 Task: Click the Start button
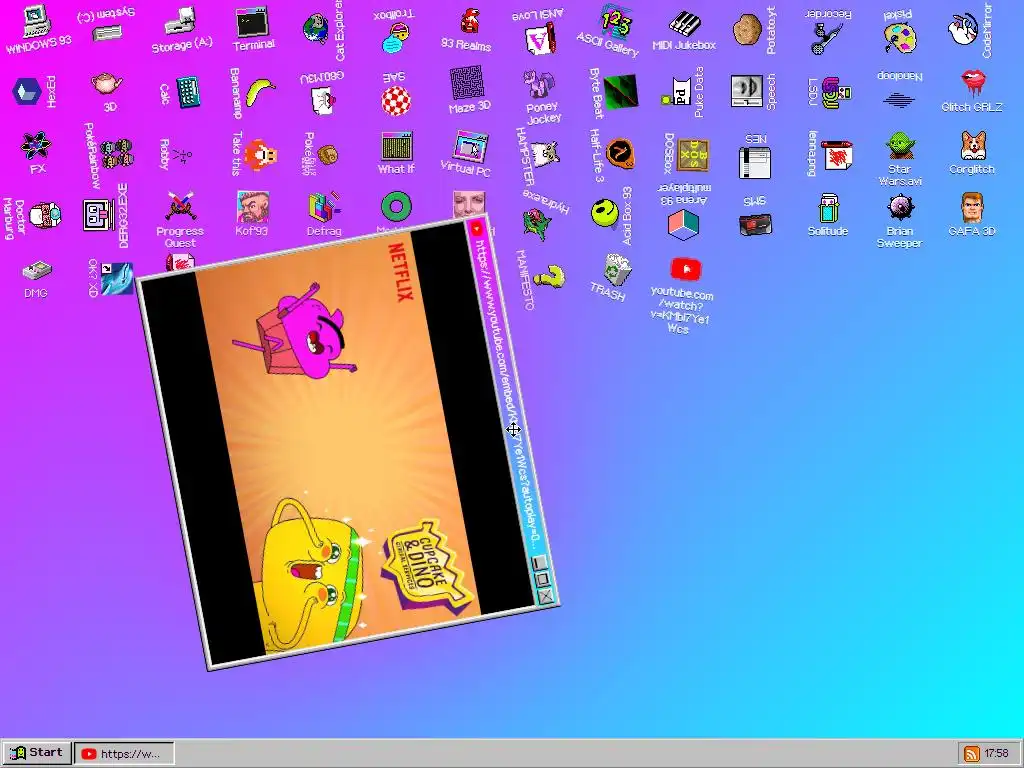pyautogui.click(x=36, y=753)
